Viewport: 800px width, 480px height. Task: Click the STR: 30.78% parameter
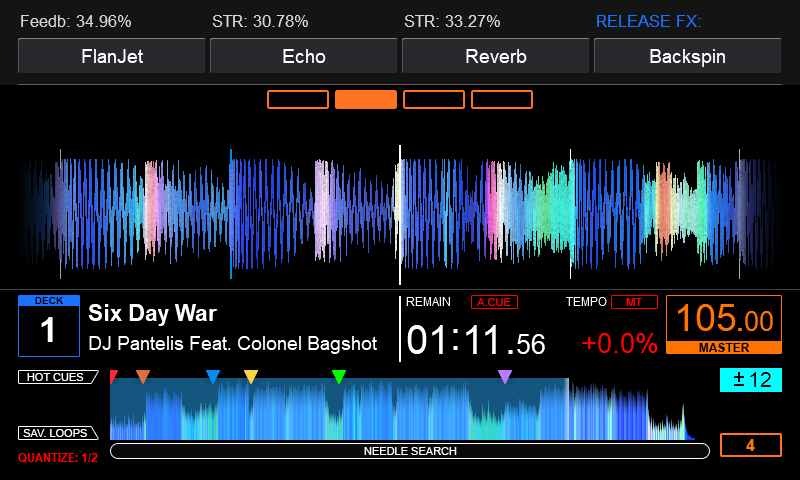[x=260, y=21]
